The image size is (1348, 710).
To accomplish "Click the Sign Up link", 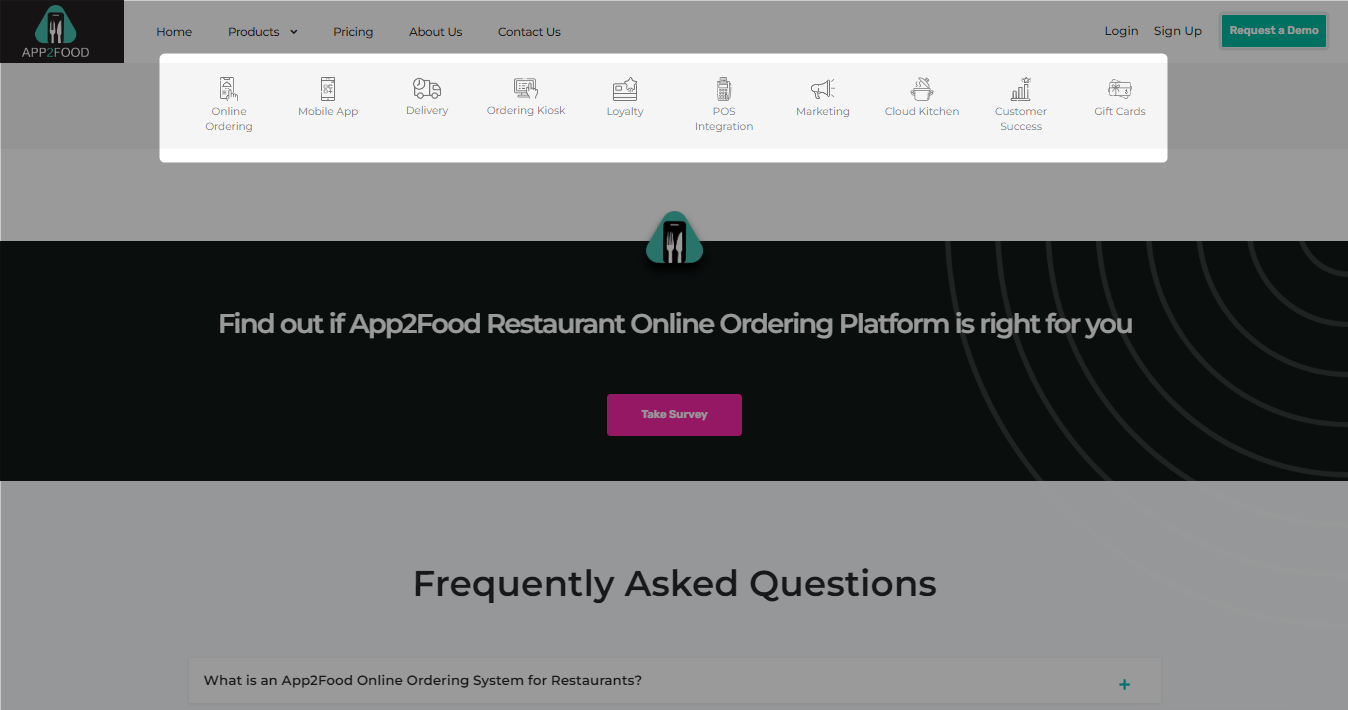I will (1178, 31).
